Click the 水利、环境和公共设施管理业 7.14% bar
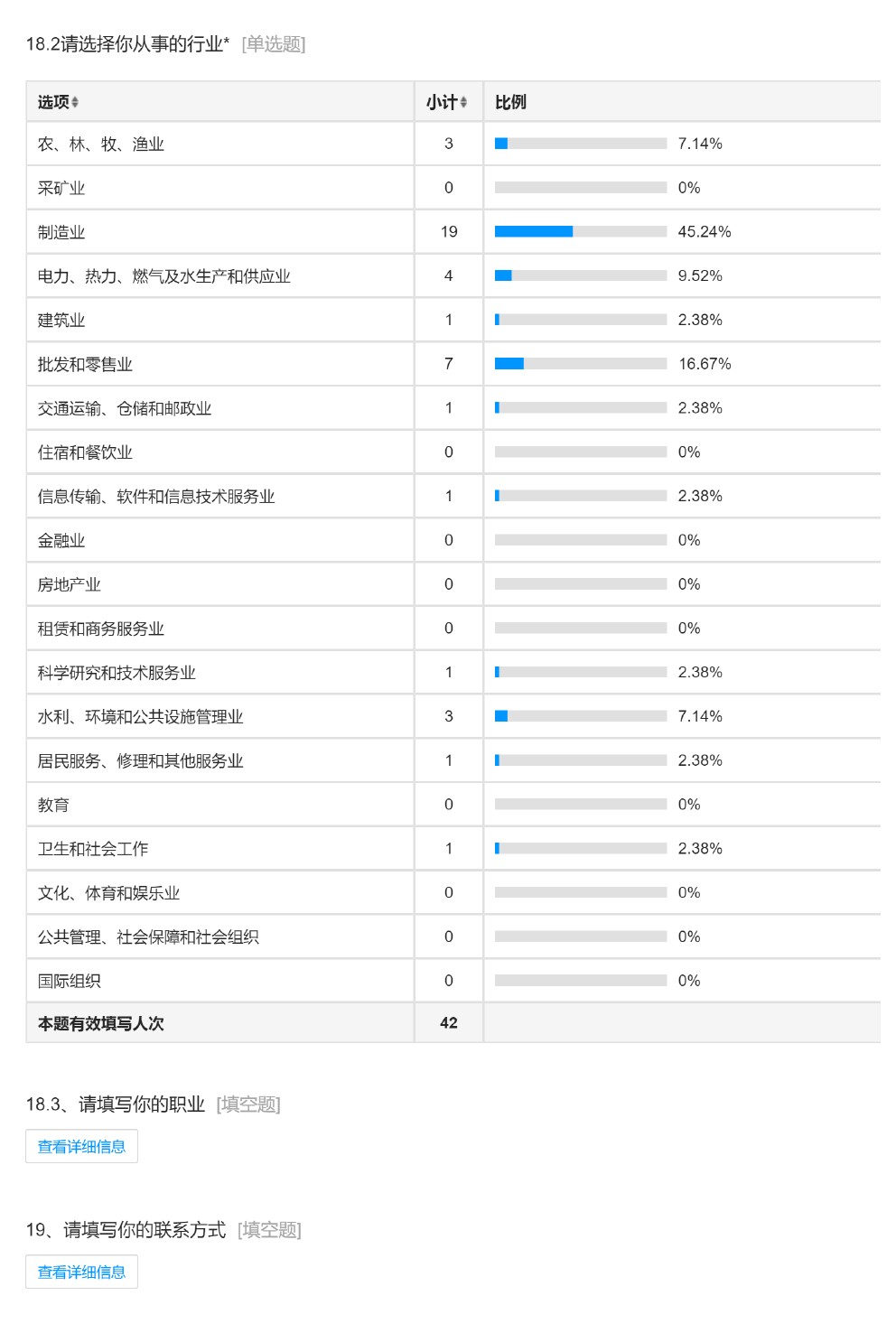The height and width of the screenshot is (1342, 896). point(580,716)
